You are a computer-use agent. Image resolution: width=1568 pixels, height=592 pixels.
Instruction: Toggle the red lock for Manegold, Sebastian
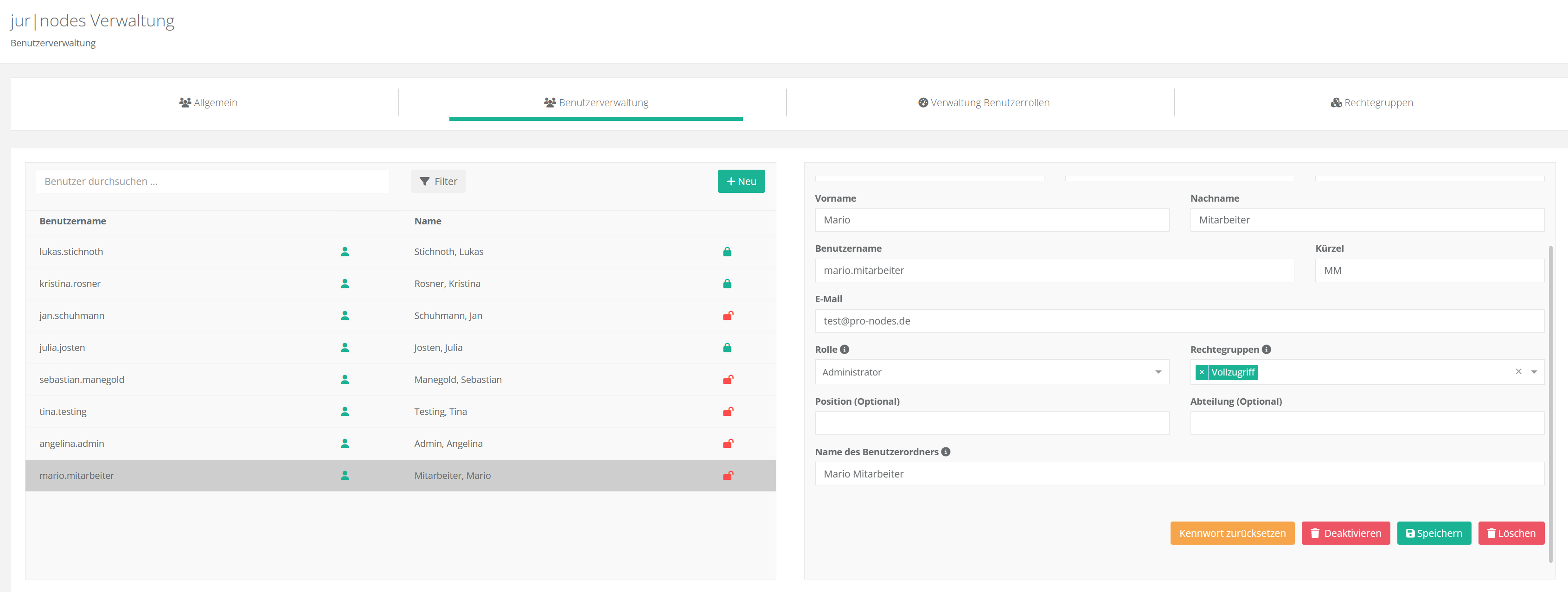pyautogui.click(x=727, y=380)
